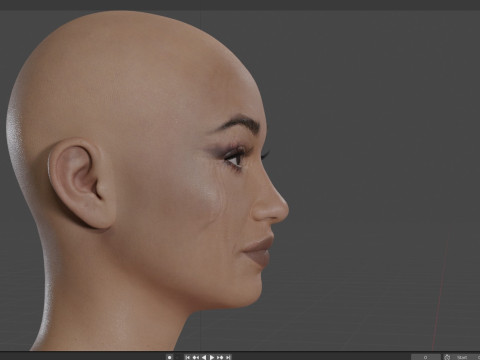Screen dimensions: 480x360
Task: Jump to the next keyframe
Action: pos(220,357)
